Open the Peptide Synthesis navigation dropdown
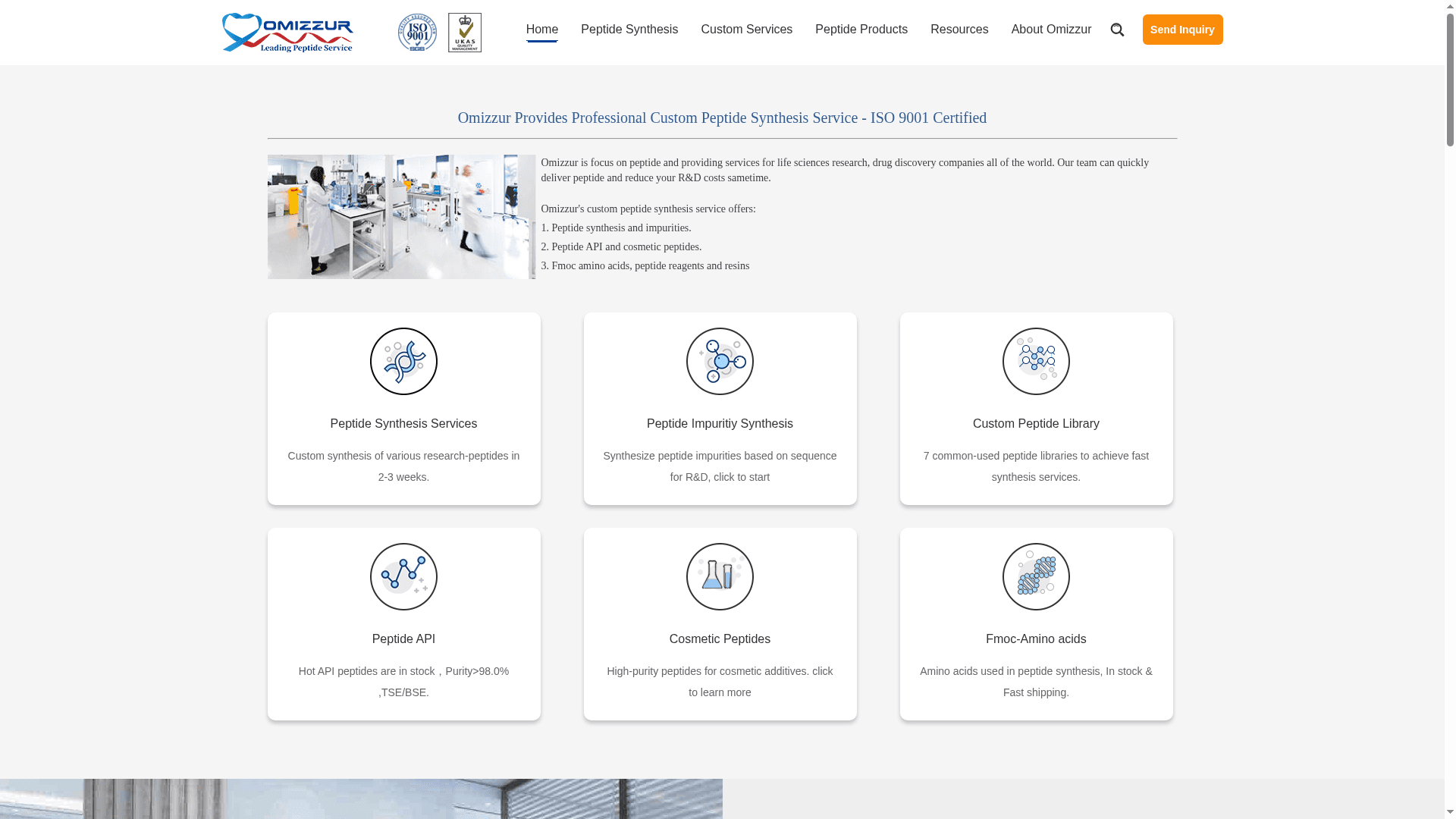Viewport: 1456px width, 819px height. pos(629,29)
